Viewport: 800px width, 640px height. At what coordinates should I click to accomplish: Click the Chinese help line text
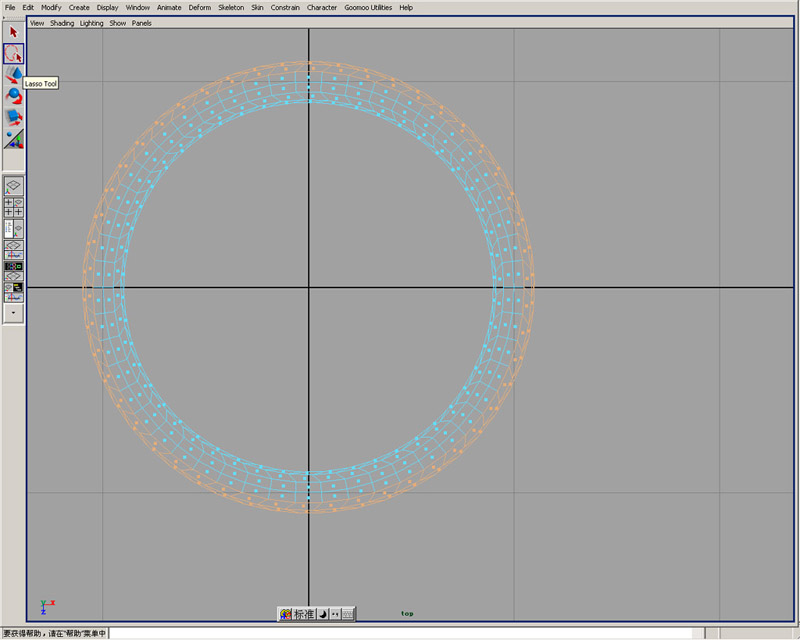coord(55,633)
